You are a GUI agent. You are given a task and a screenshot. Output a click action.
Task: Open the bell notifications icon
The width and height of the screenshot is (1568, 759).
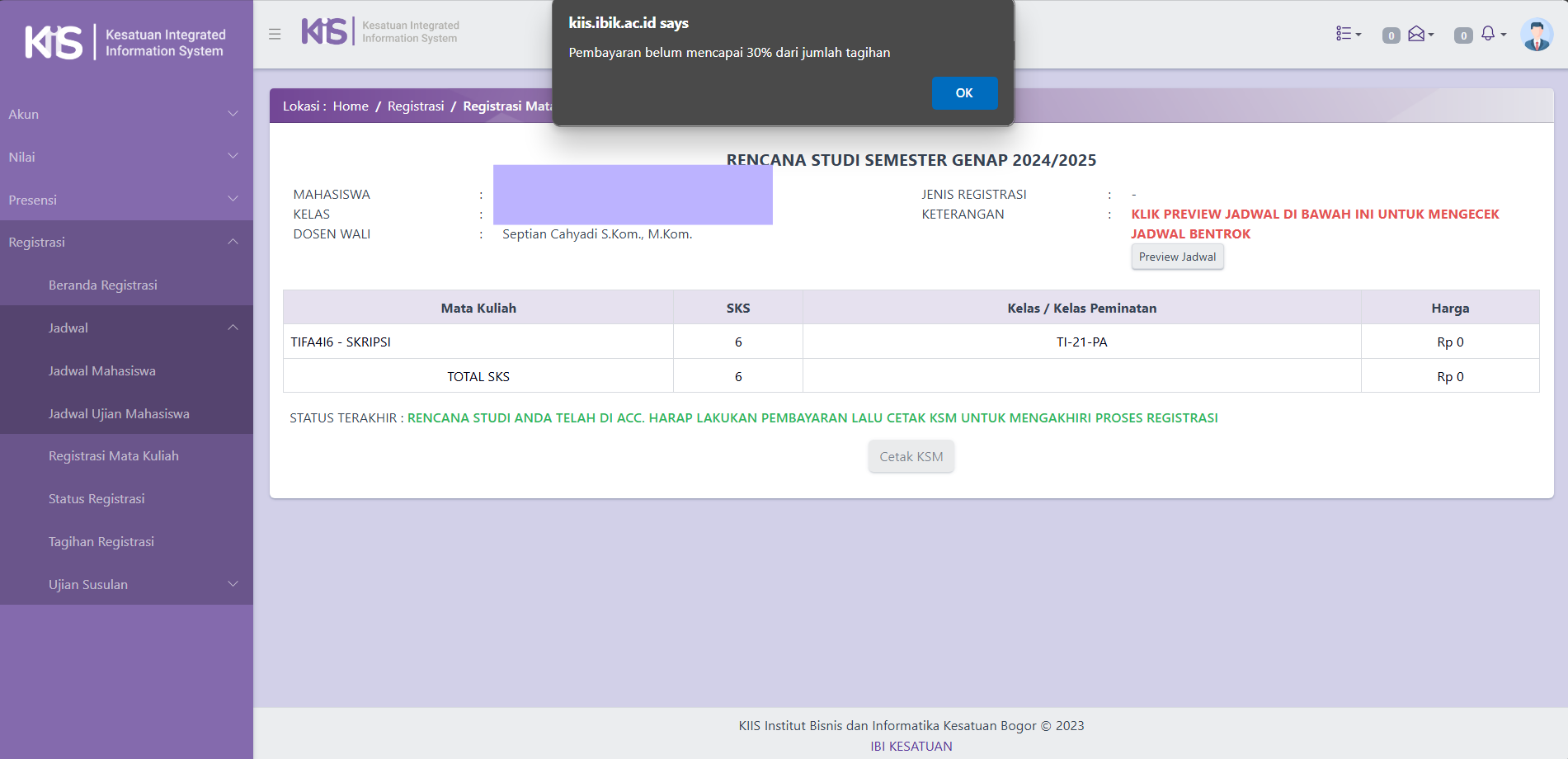[x=1490, y=34]
